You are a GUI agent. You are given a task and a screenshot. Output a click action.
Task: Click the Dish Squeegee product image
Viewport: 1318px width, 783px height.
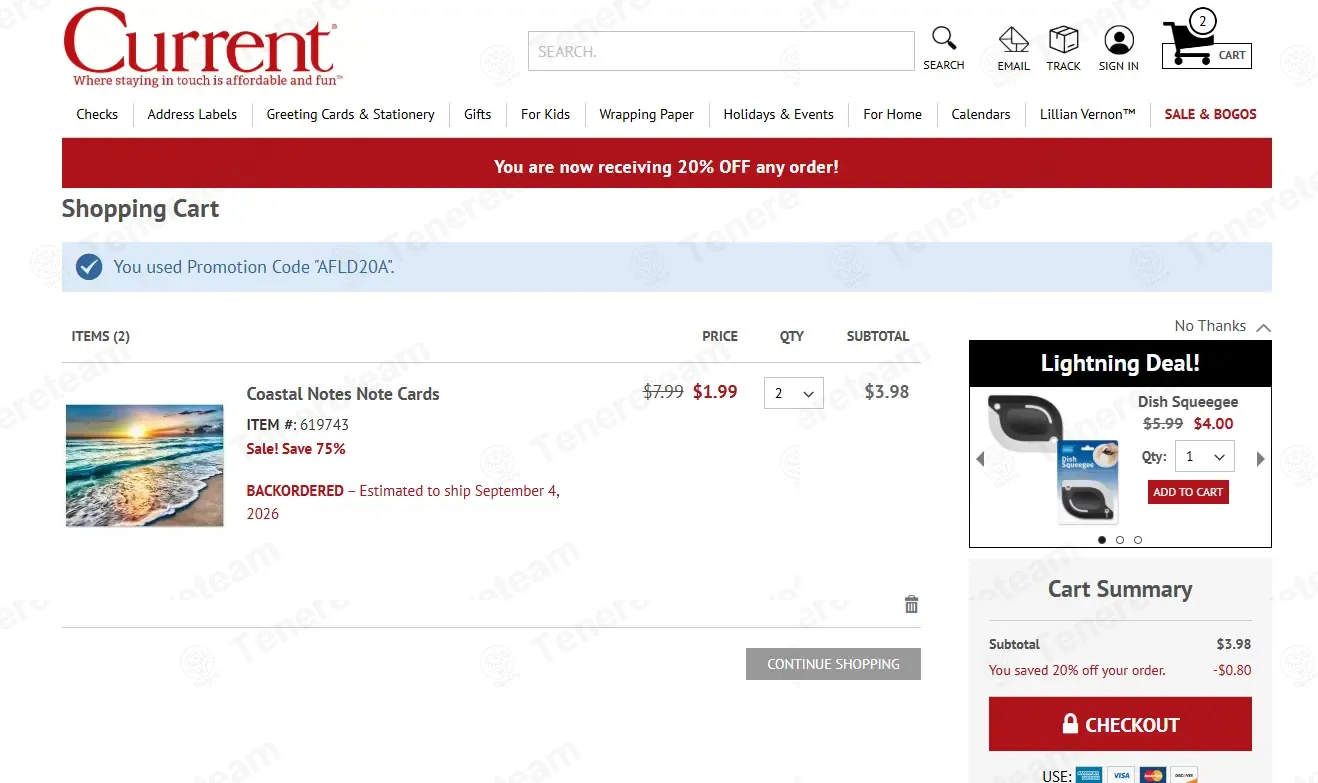(1054, 459)
